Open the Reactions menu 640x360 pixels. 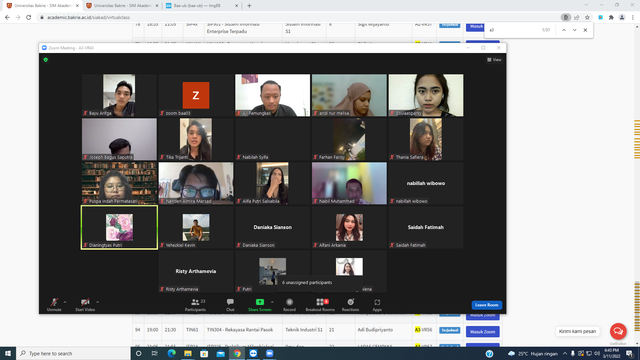click(x=351, y=304)
